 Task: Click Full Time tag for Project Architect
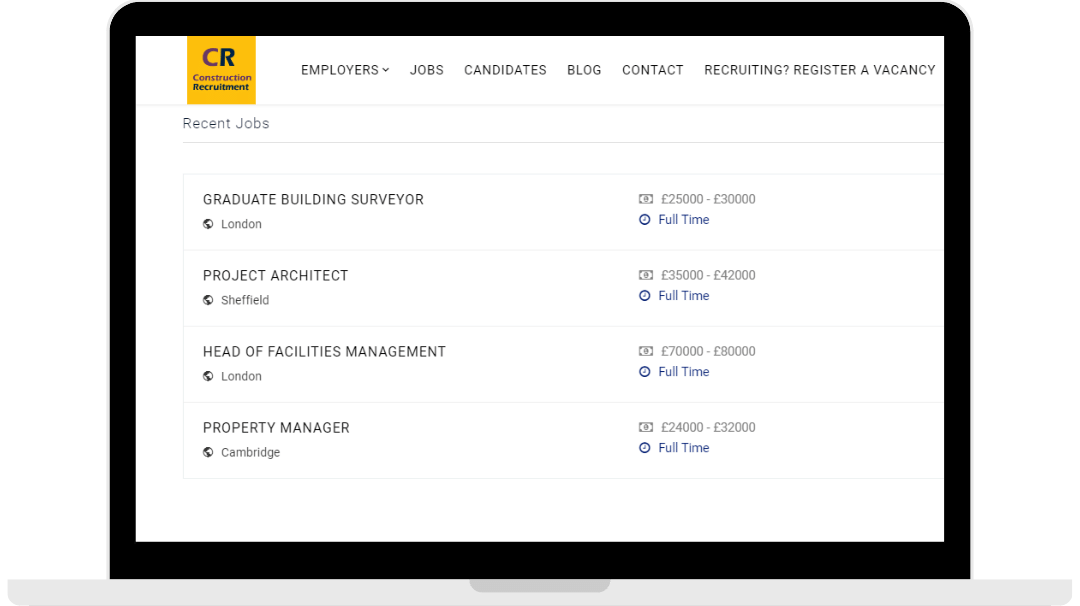tap(684, 296)
